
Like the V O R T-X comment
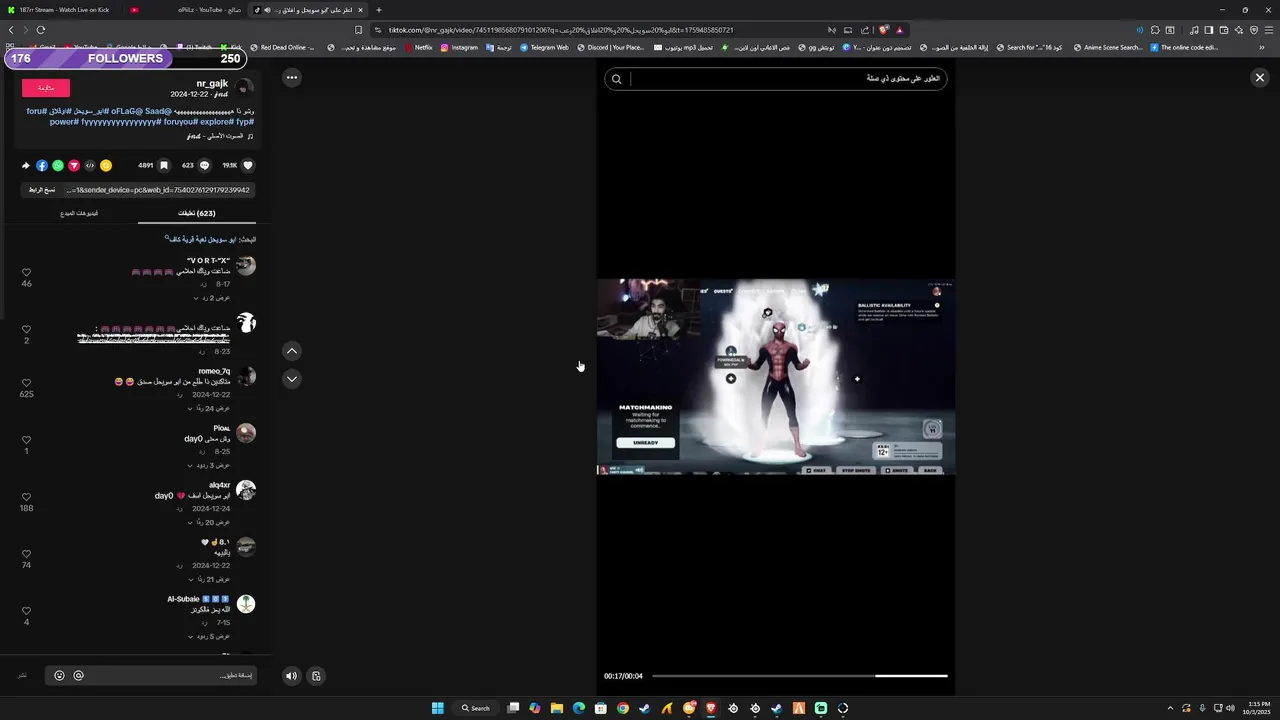click(27, 272)
